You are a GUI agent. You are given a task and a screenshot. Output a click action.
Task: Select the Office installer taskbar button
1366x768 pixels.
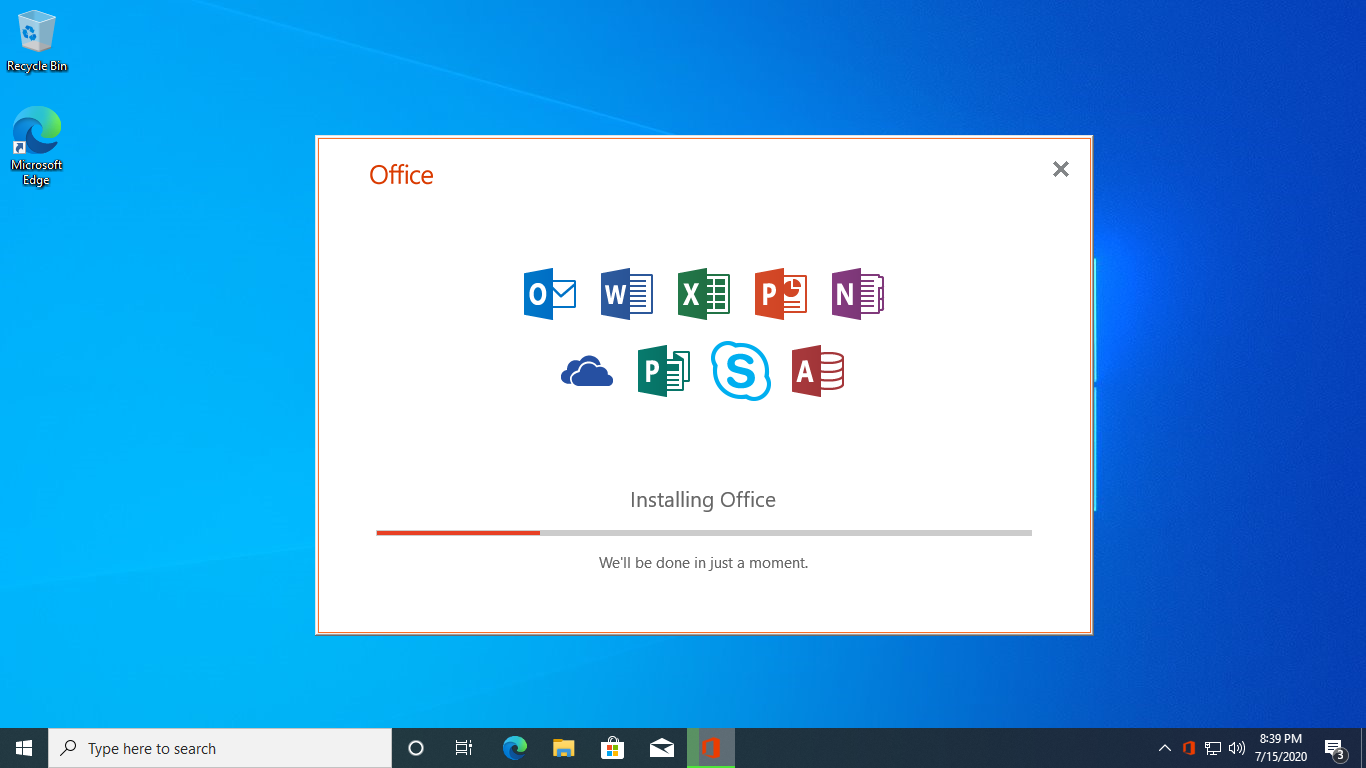coord(711,748)
